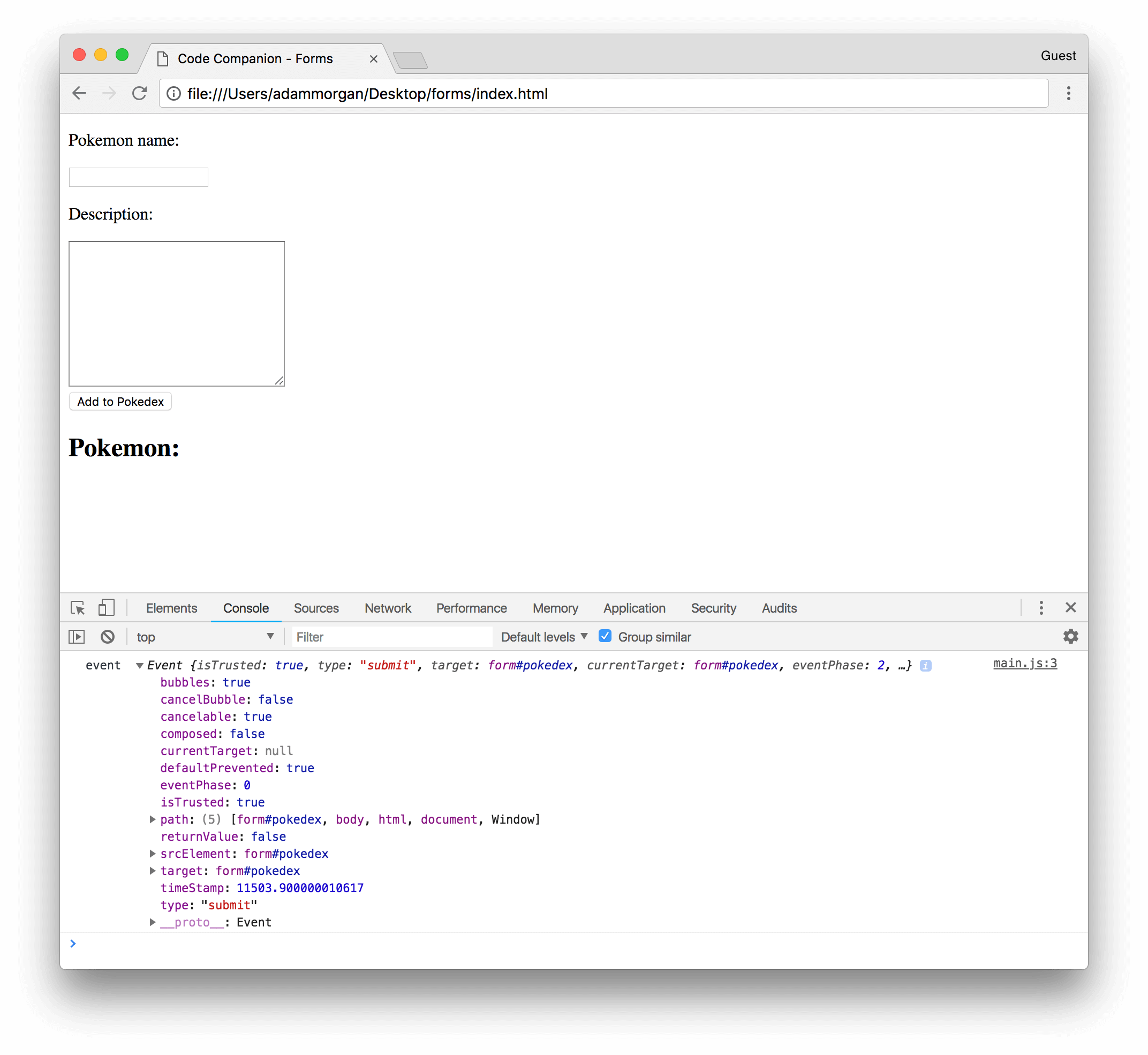Close the Code Companion - Forms tab
The height and width of the screenshot is (1055, 1148).
(373, 59)
